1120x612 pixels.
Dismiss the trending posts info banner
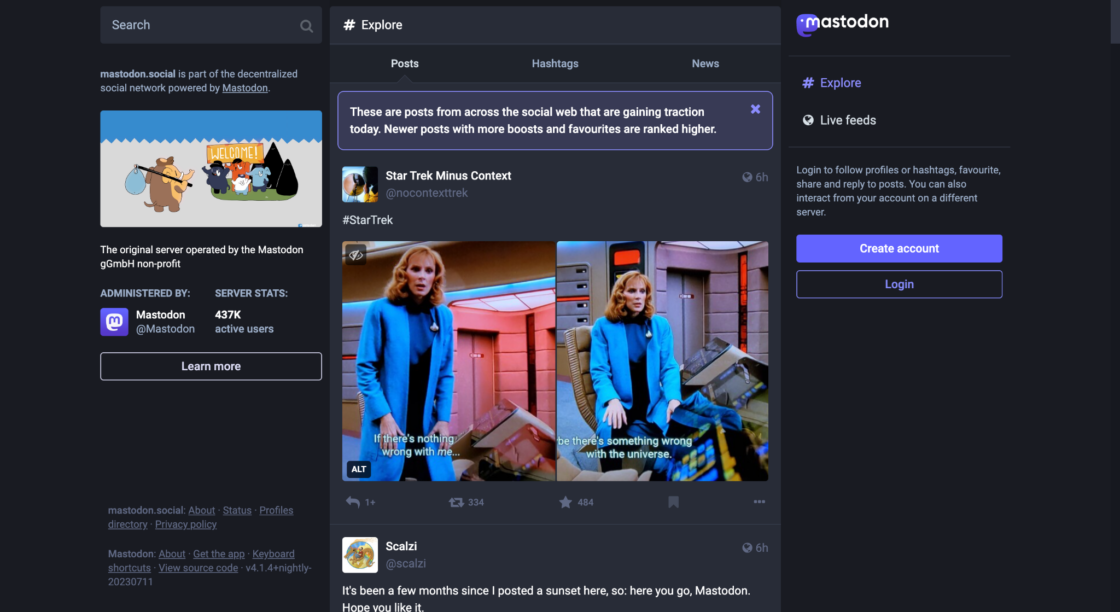click(755, 109)
